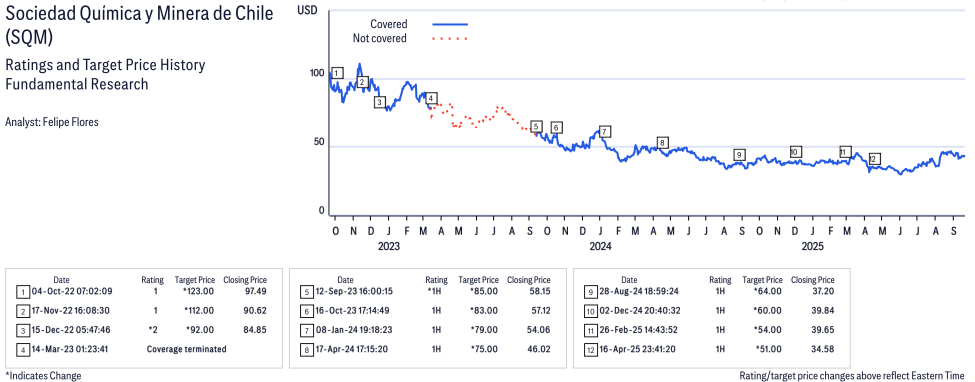Click chart marker 9 on the price line

[739, 154]
